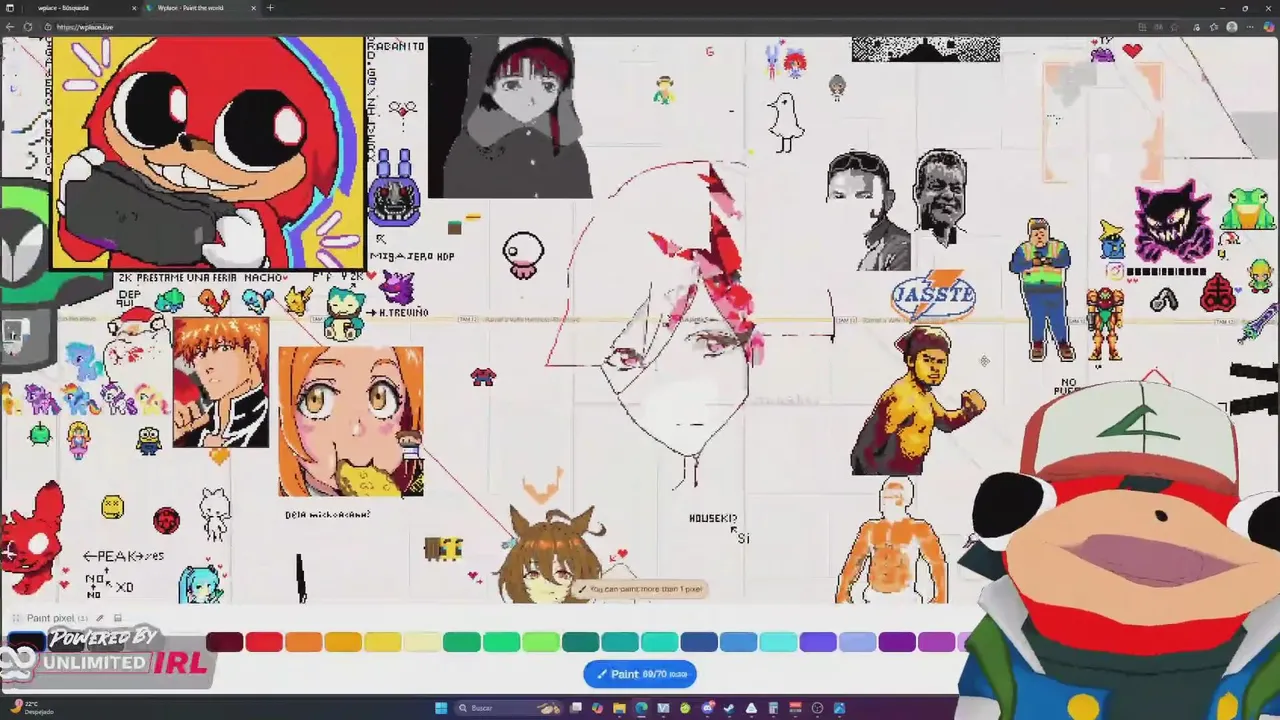The width and height of the screenshot is (1280, 720).
Task: Select the medium teal color swatch
Action: point(620,642)
